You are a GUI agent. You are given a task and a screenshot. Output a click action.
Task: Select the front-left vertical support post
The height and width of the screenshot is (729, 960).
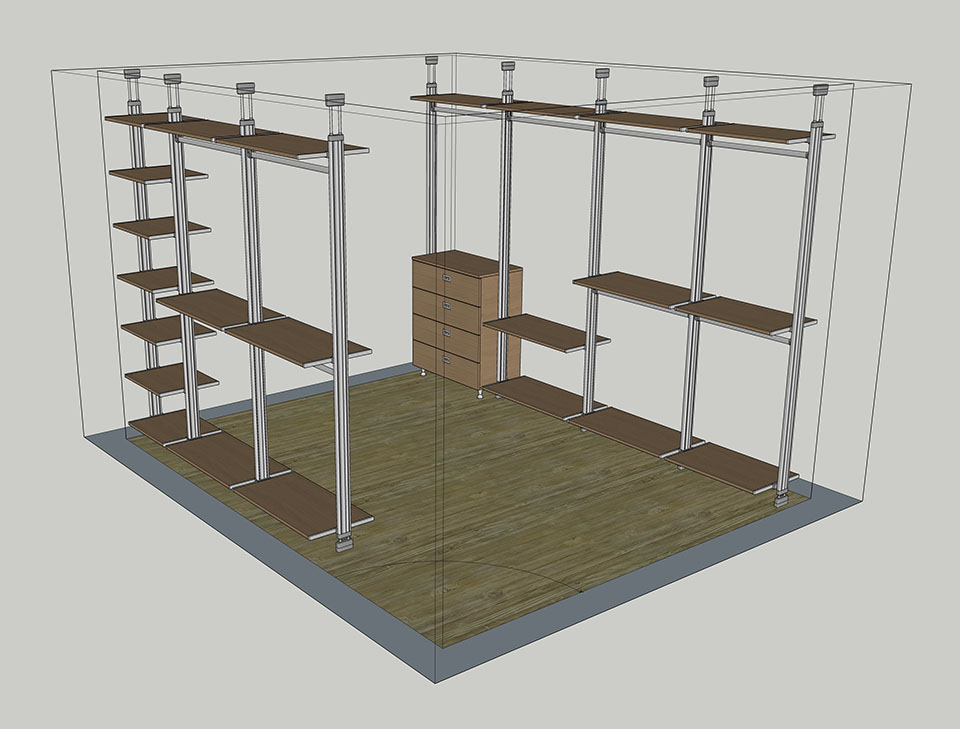[x=342, y=330]
